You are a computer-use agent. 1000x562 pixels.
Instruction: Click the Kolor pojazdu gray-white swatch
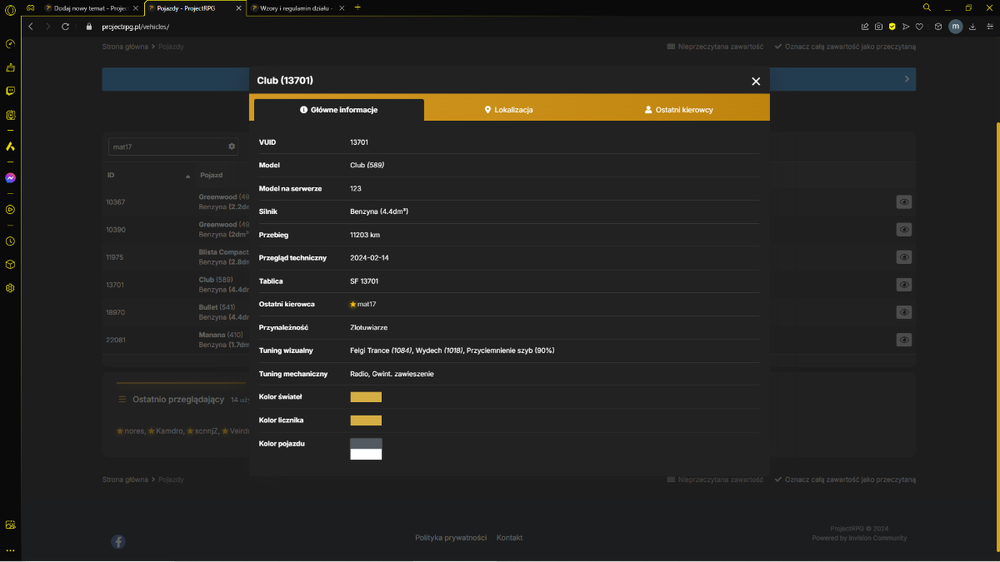pos(366,448)
